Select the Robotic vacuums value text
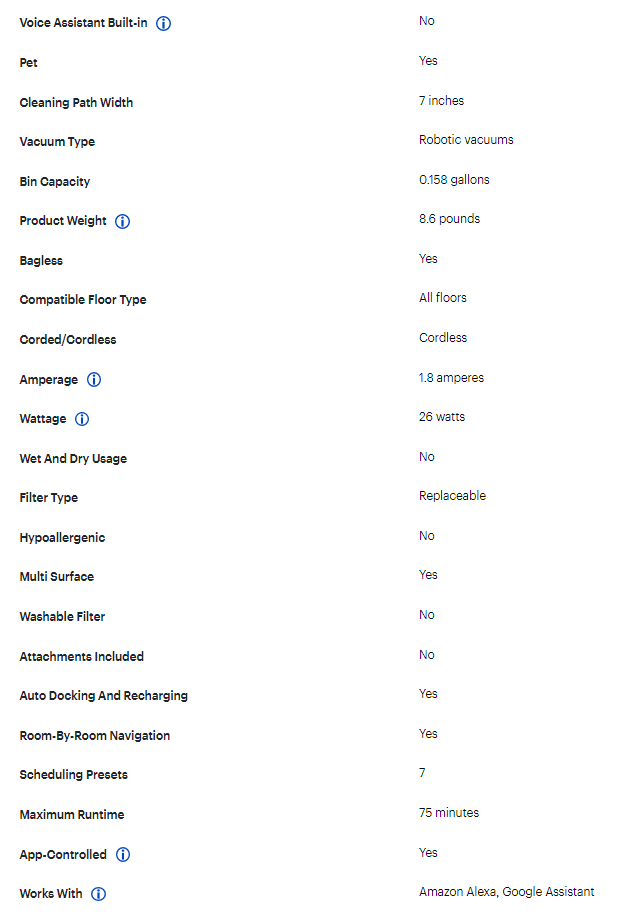 (x=466, y=140)
